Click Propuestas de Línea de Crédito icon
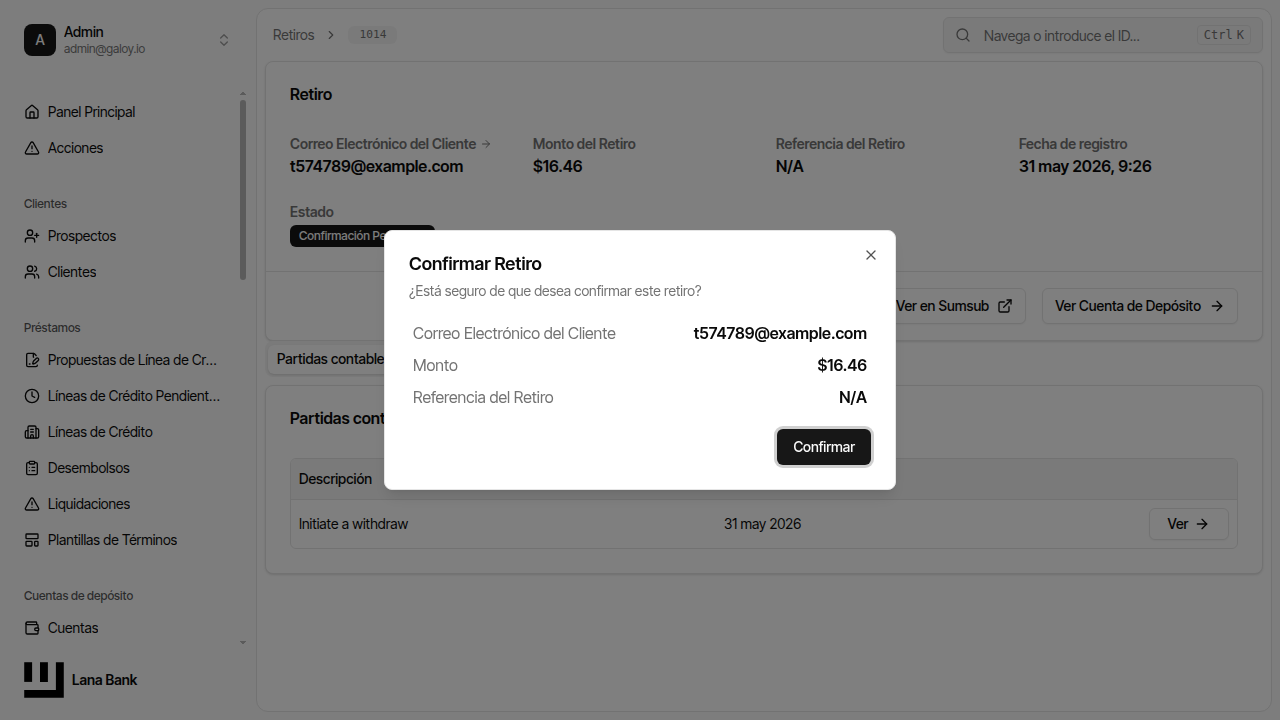1280x720 pixels. click(32, 360)
